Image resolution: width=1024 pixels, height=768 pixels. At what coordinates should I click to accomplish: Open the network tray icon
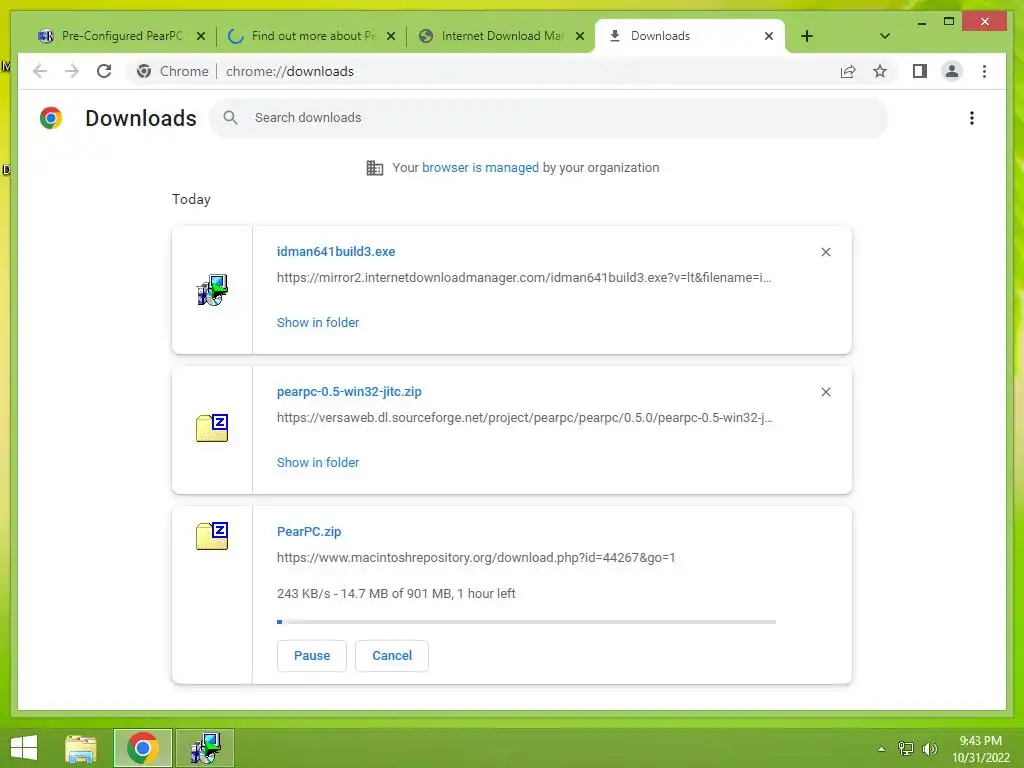(x=906, y=749)
